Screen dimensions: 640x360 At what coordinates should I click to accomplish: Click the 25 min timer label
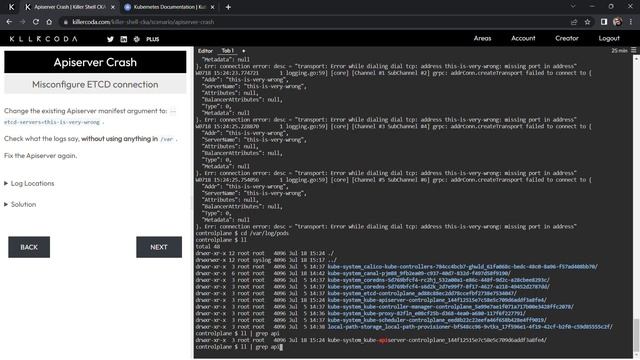619,51
